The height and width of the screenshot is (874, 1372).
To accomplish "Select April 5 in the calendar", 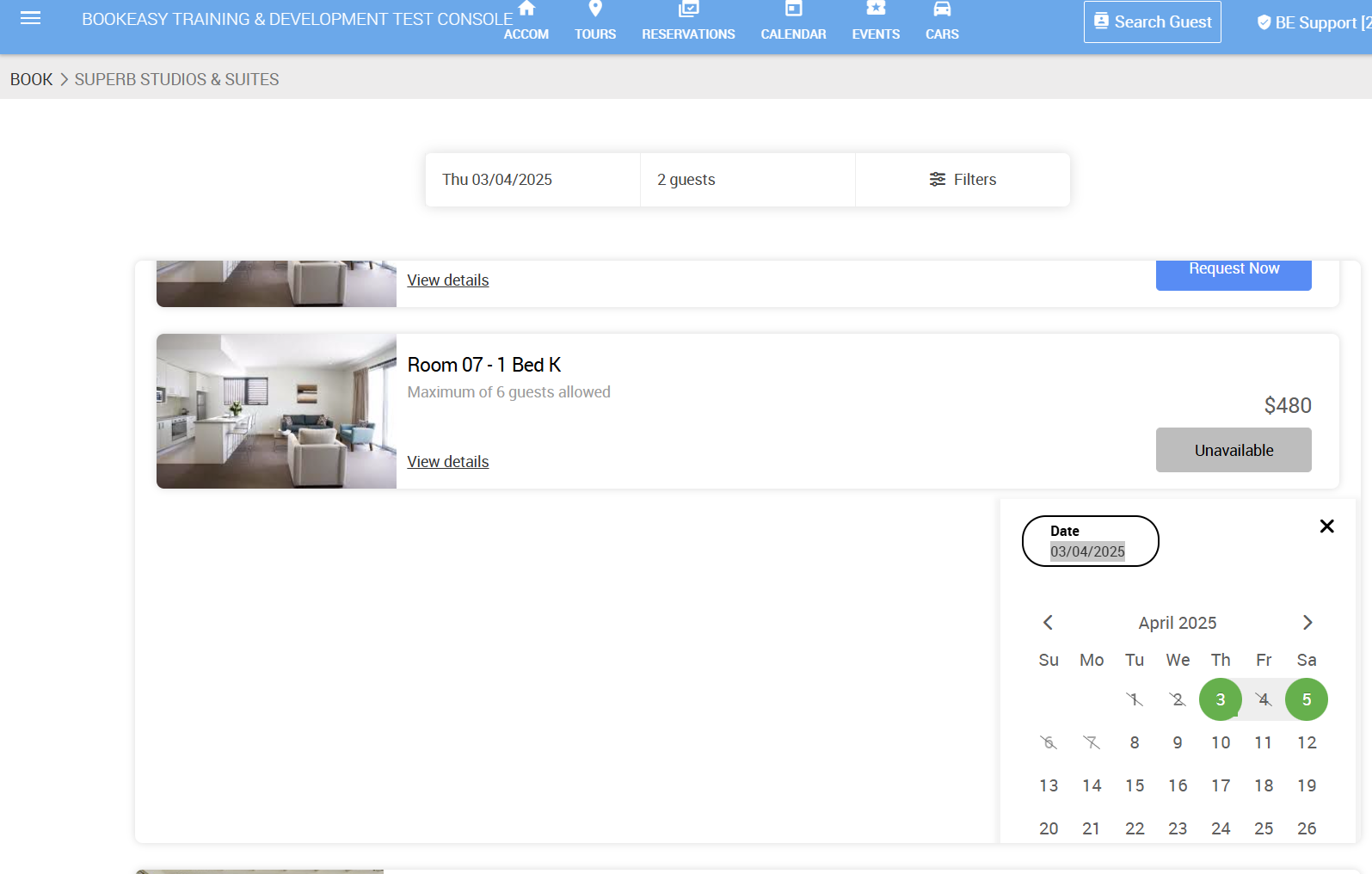I will click(x=1307, y=699).
